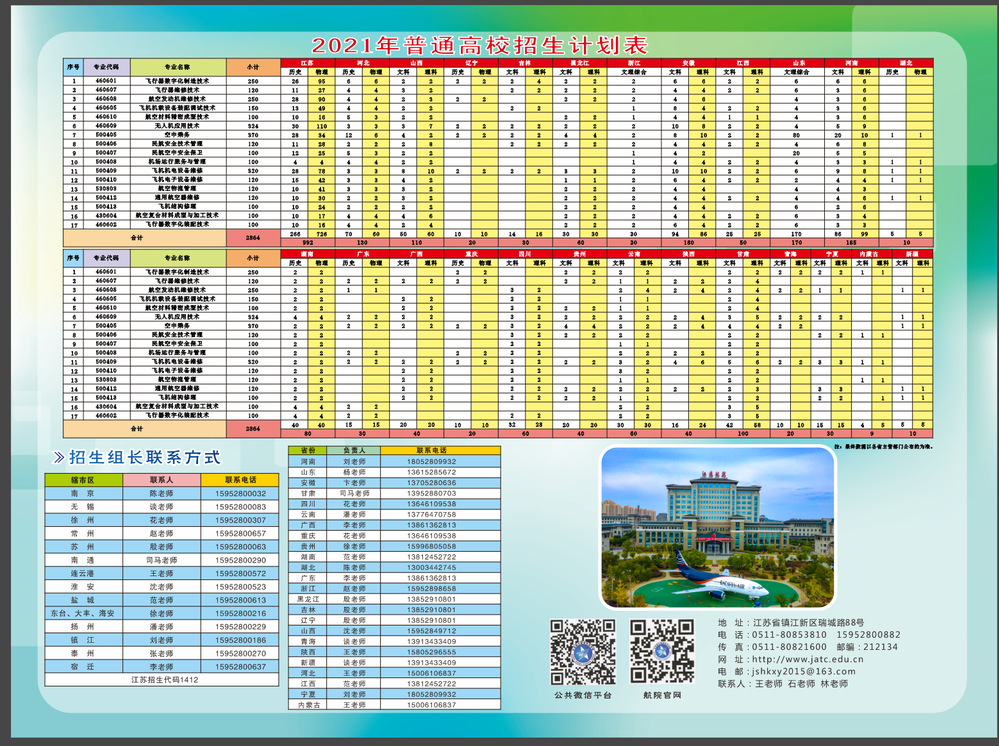The image size is (999, 746).
Task: Click the double chevron before 招生组长联系方式
Action: 59,457
